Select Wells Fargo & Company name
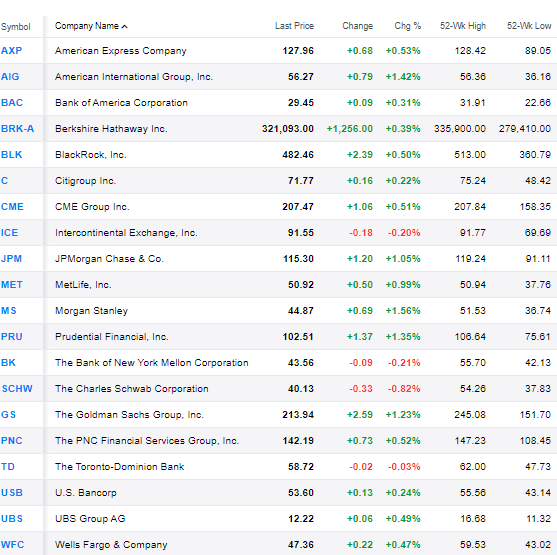 (111, 544)
